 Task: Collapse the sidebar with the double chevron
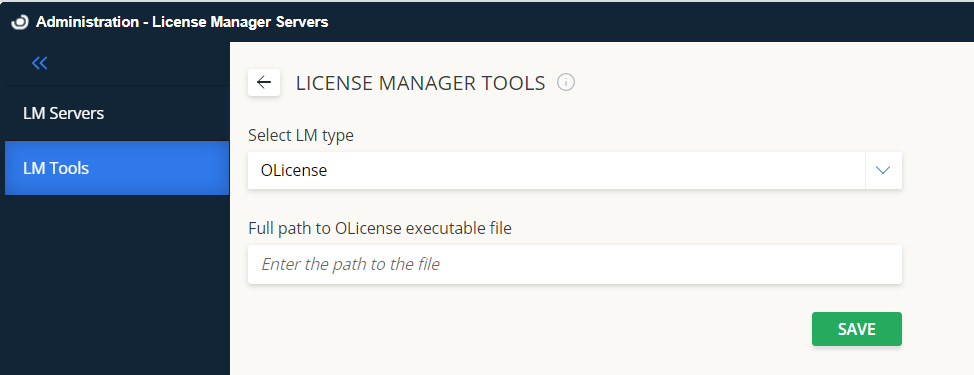[x=40, y=63]
